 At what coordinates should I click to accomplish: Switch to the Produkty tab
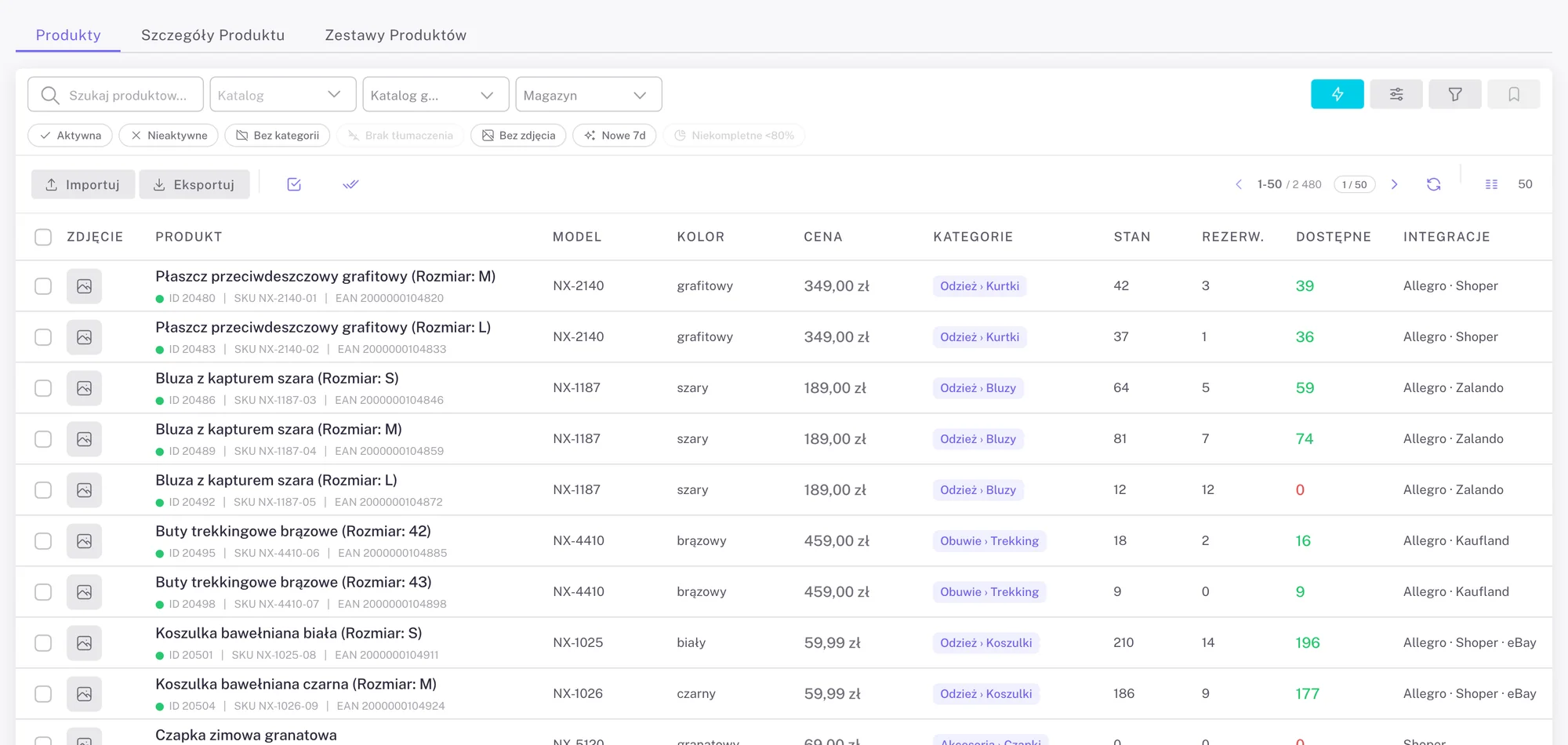coord(68,35)
